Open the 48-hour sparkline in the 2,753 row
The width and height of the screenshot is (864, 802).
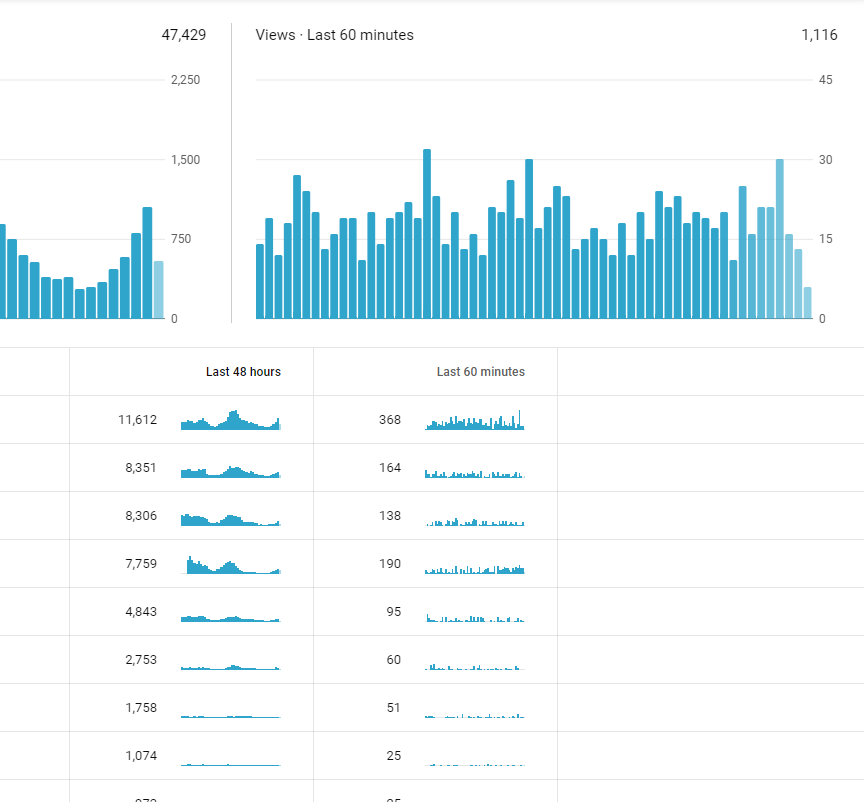(x=231, y=667)
